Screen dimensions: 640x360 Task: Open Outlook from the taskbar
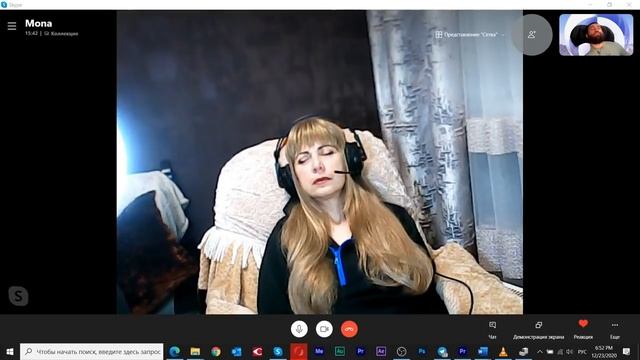pos(236,351)
